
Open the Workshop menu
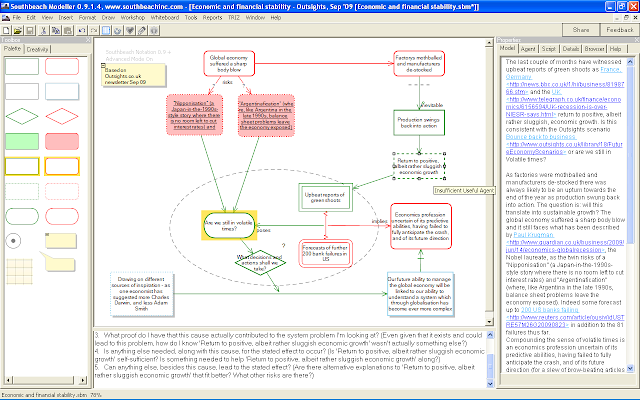pos(133,18)
